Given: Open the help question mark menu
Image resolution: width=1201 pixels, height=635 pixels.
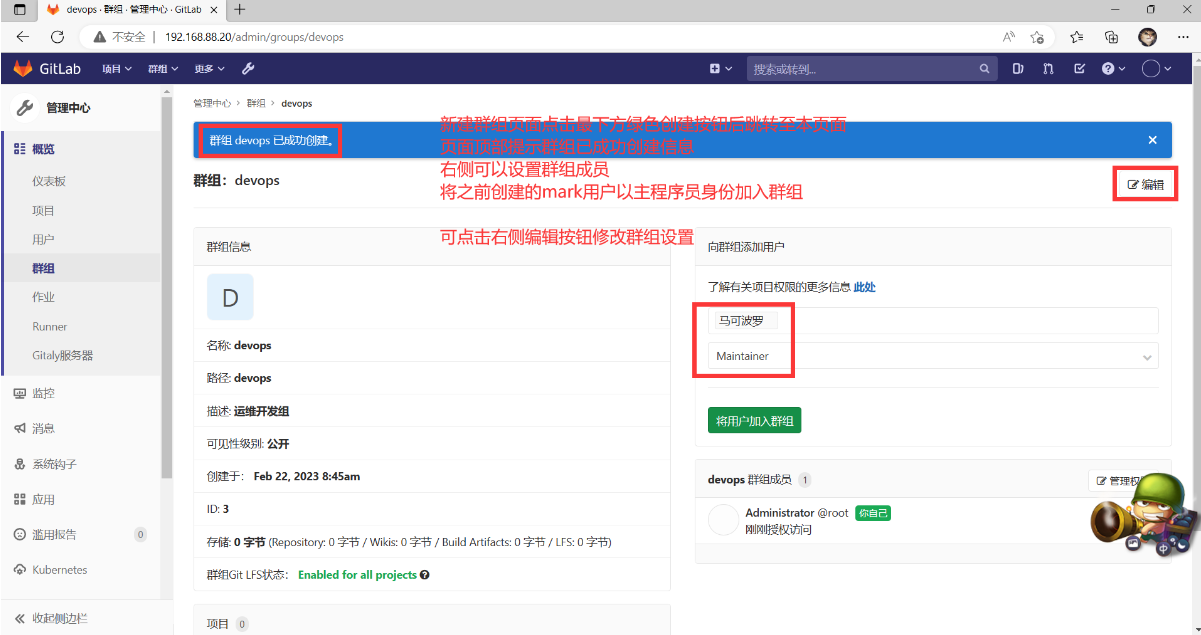Looking at the screenshot, I should tap(1113, 69).
